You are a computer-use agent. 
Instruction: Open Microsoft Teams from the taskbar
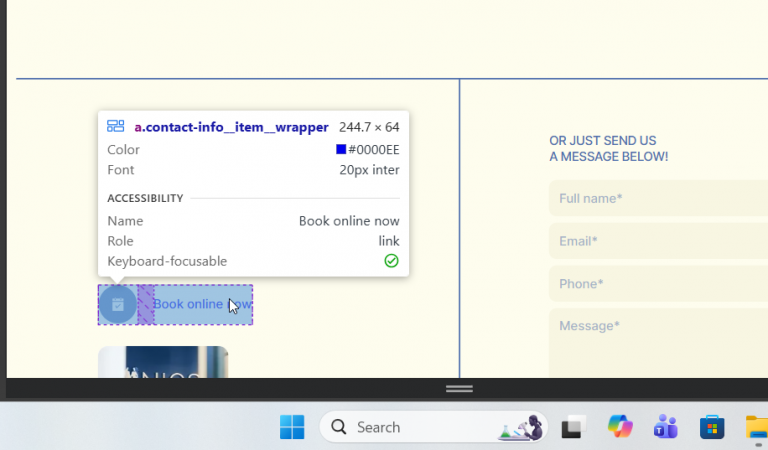666,426
